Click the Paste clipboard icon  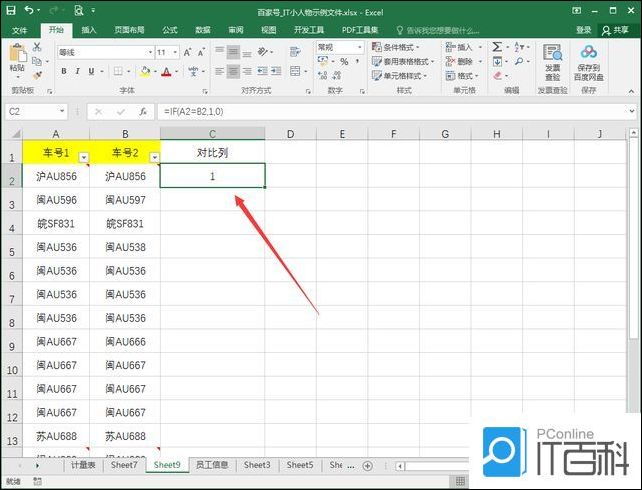click(17, 53)
